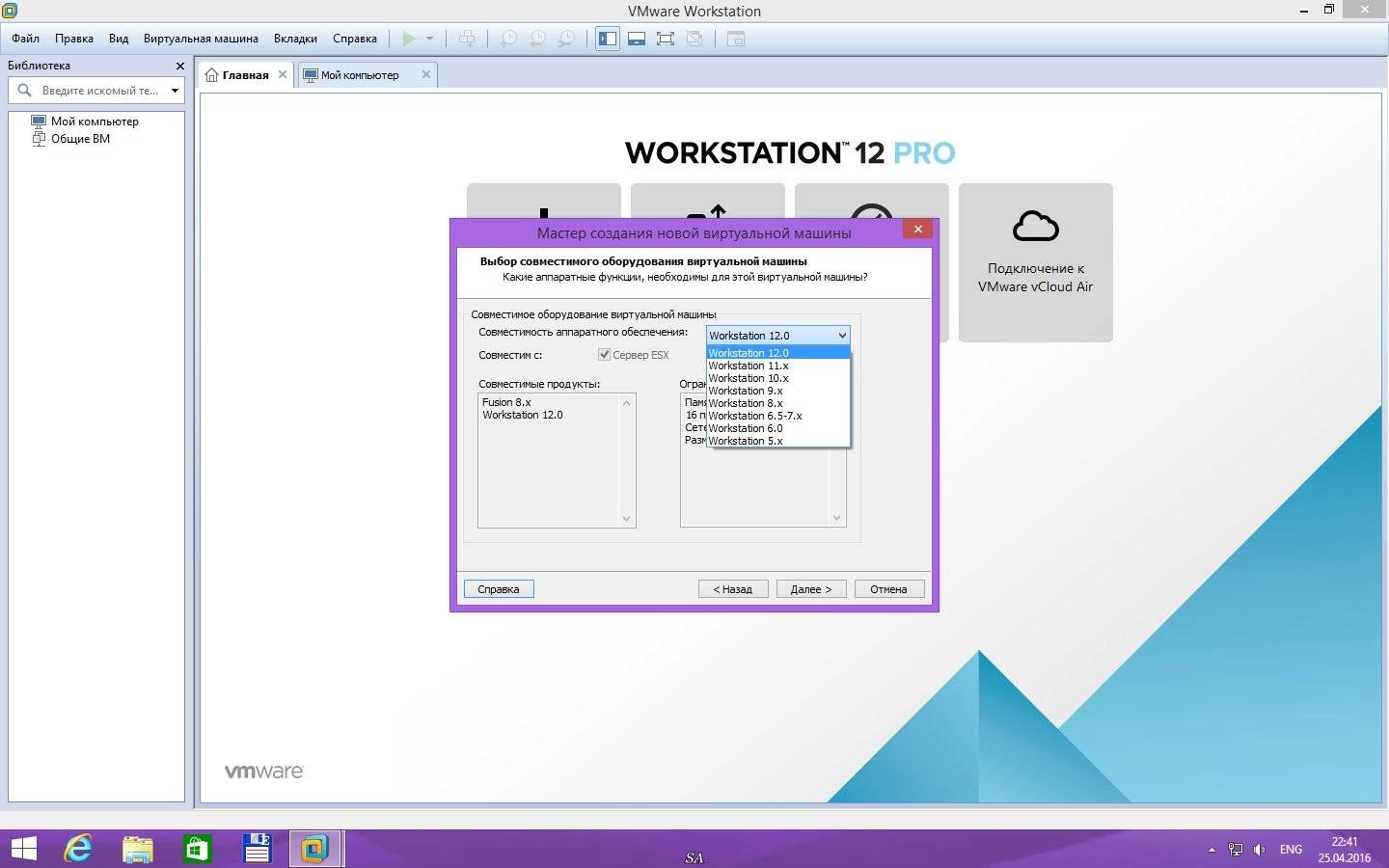Click the volume speaker tray icon
The image size is (1389, 868).
click(x=1260, y=850)
